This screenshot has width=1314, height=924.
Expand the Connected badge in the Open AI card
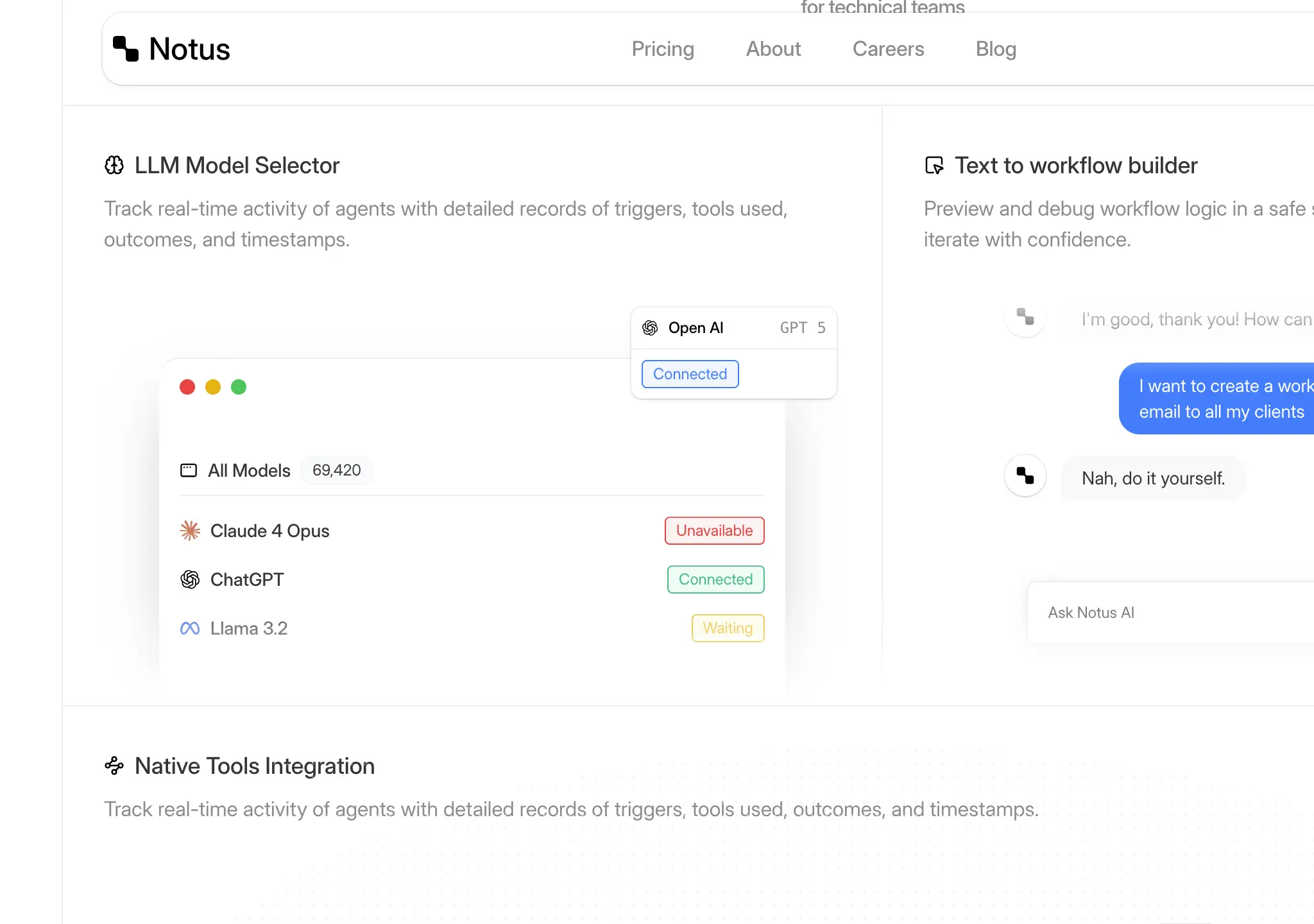(x=690, y=374)
